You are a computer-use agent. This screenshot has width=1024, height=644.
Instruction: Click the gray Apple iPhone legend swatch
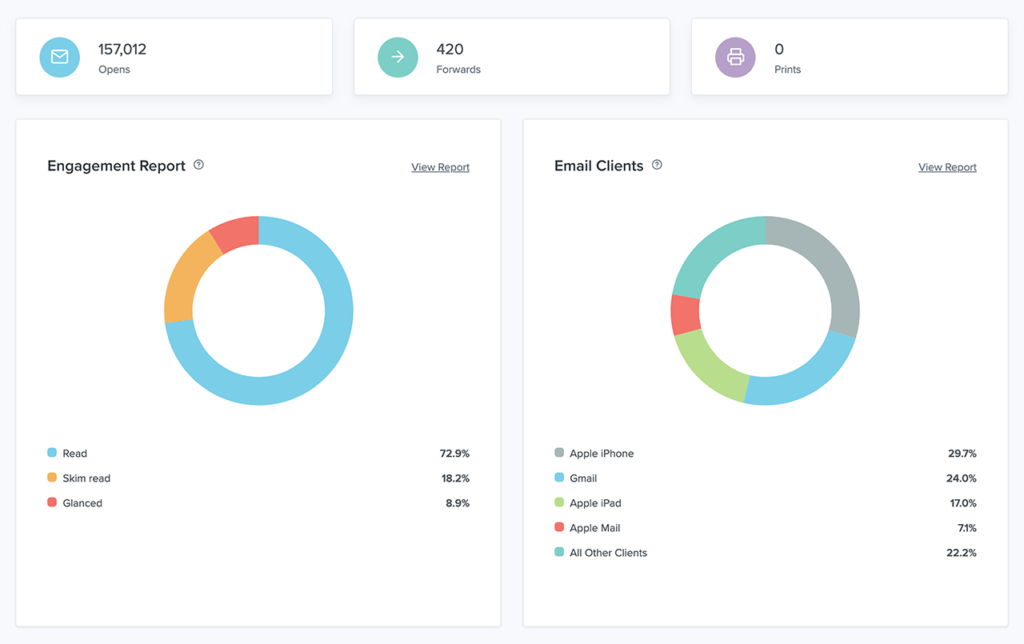[x=559, y=453]
